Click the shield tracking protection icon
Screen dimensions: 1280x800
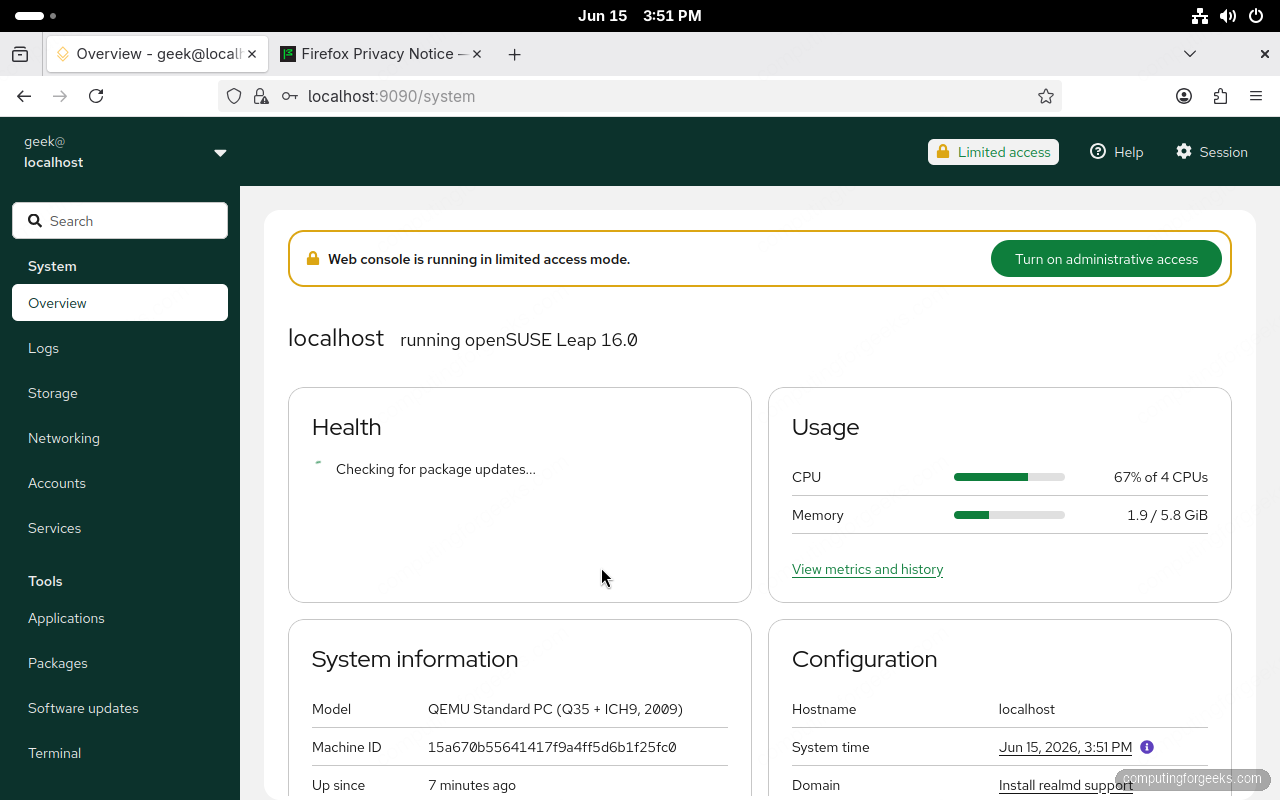(x=234, y=96)
